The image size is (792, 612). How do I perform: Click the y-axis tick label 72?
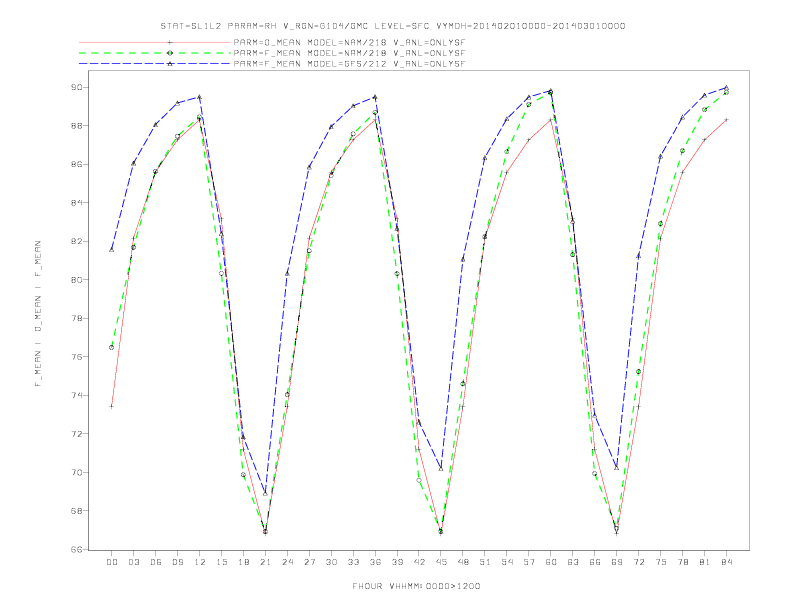[x=76, y=433]
